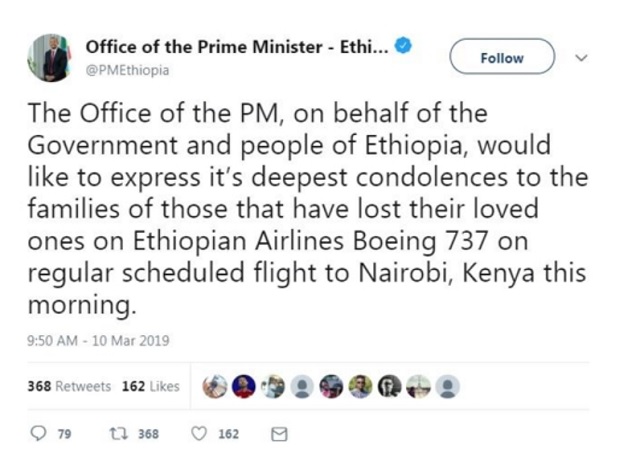Follow the Office of the Prime Minister
The image size is (640, 457).
pyautogui.click(x=502, y=58)
